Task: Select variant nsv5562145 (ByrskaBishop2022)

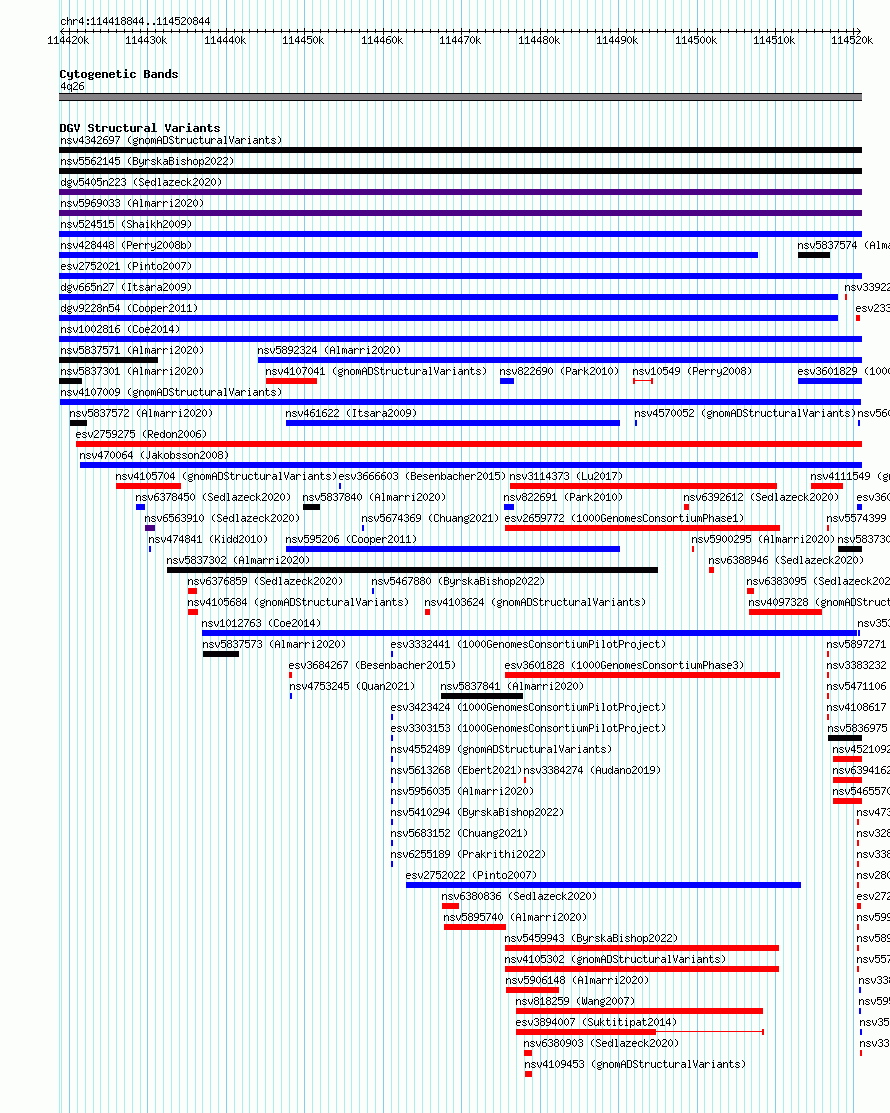Action: [x=147, y=161]
